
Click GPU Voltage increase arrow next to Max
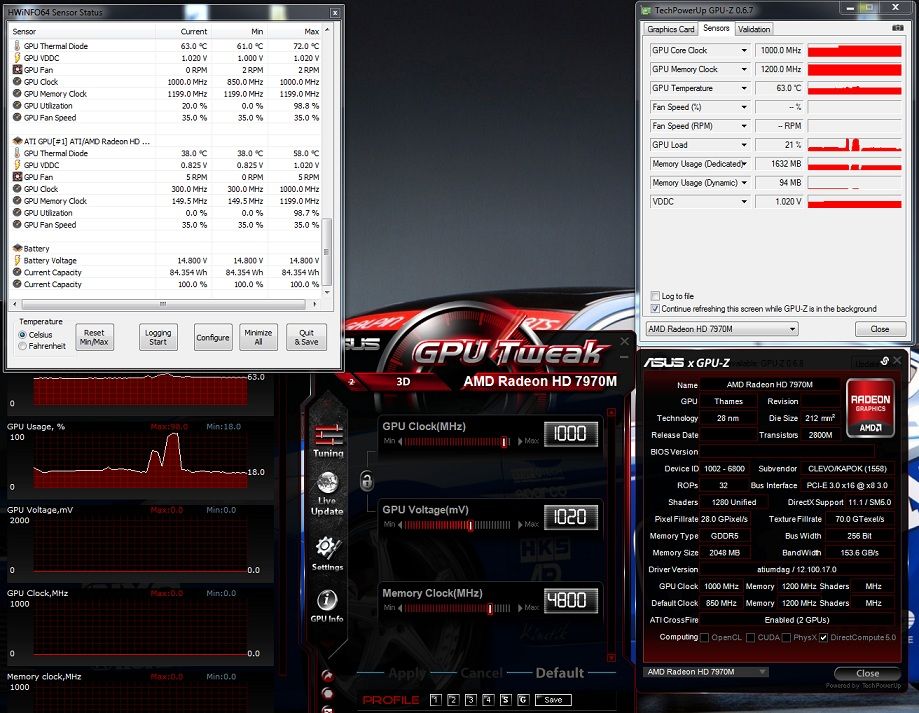pyautogui.click(x=520, y=525)
